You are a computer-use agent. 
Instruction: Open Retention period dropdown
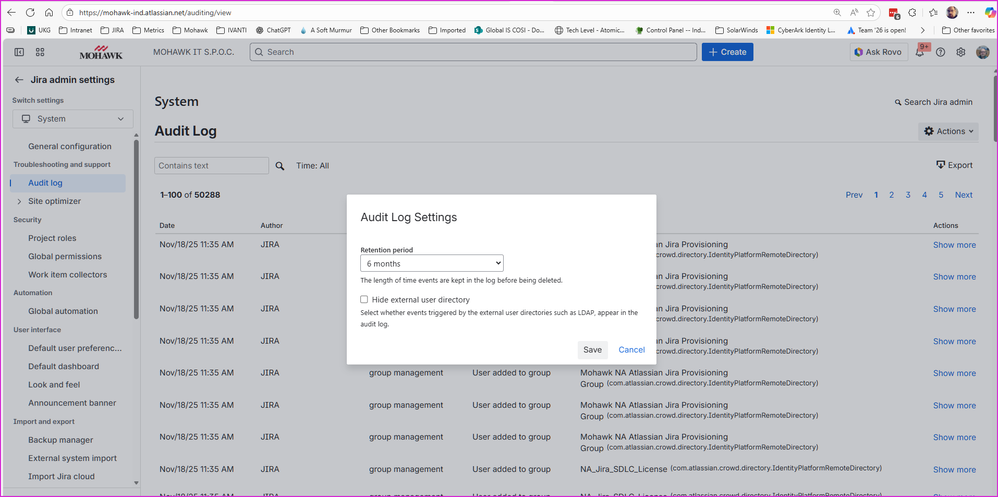[x=432, y=263]
